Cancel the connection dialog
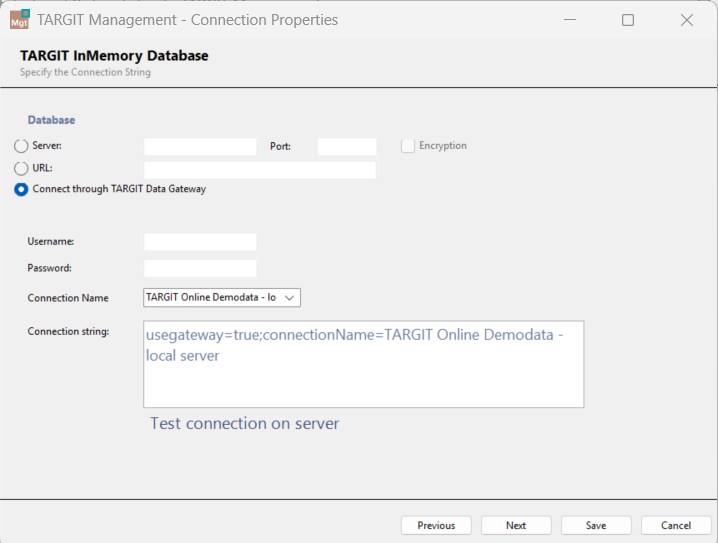 676,526
